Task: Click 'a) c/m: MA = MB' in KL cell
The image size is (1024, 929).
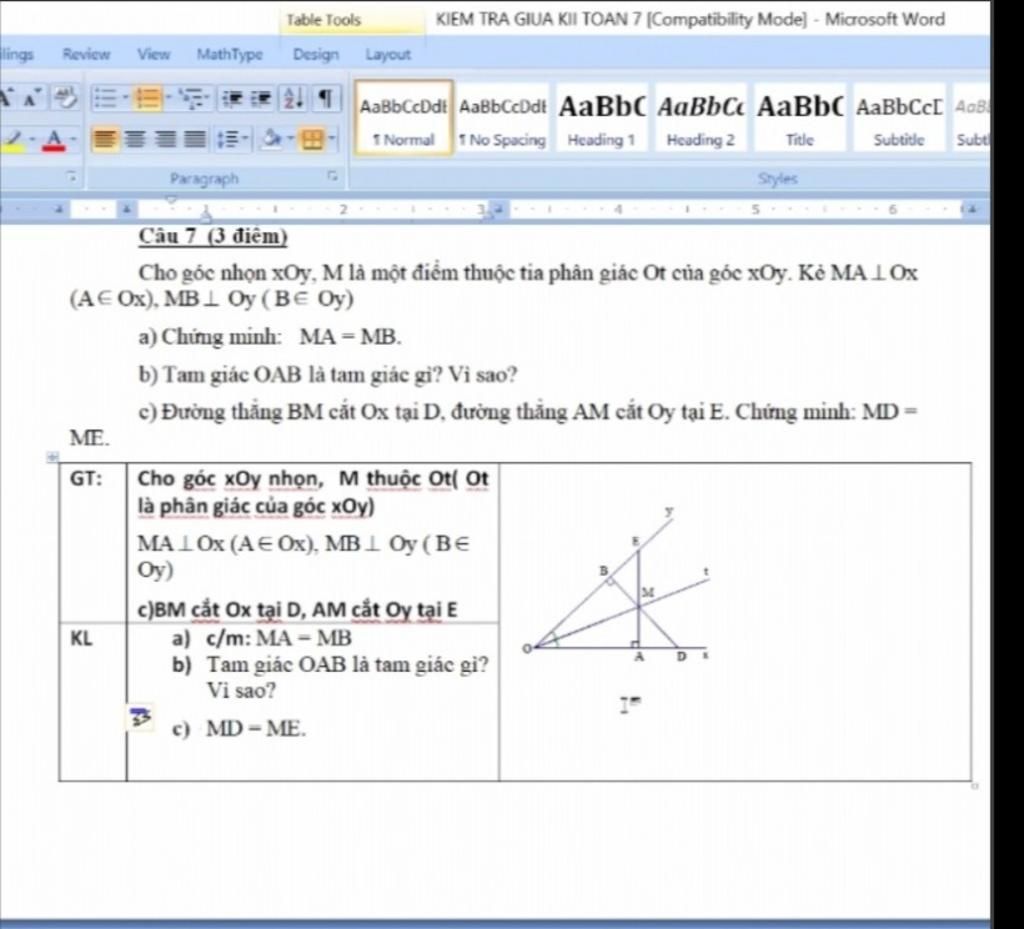Action: (x=262, y=638)
